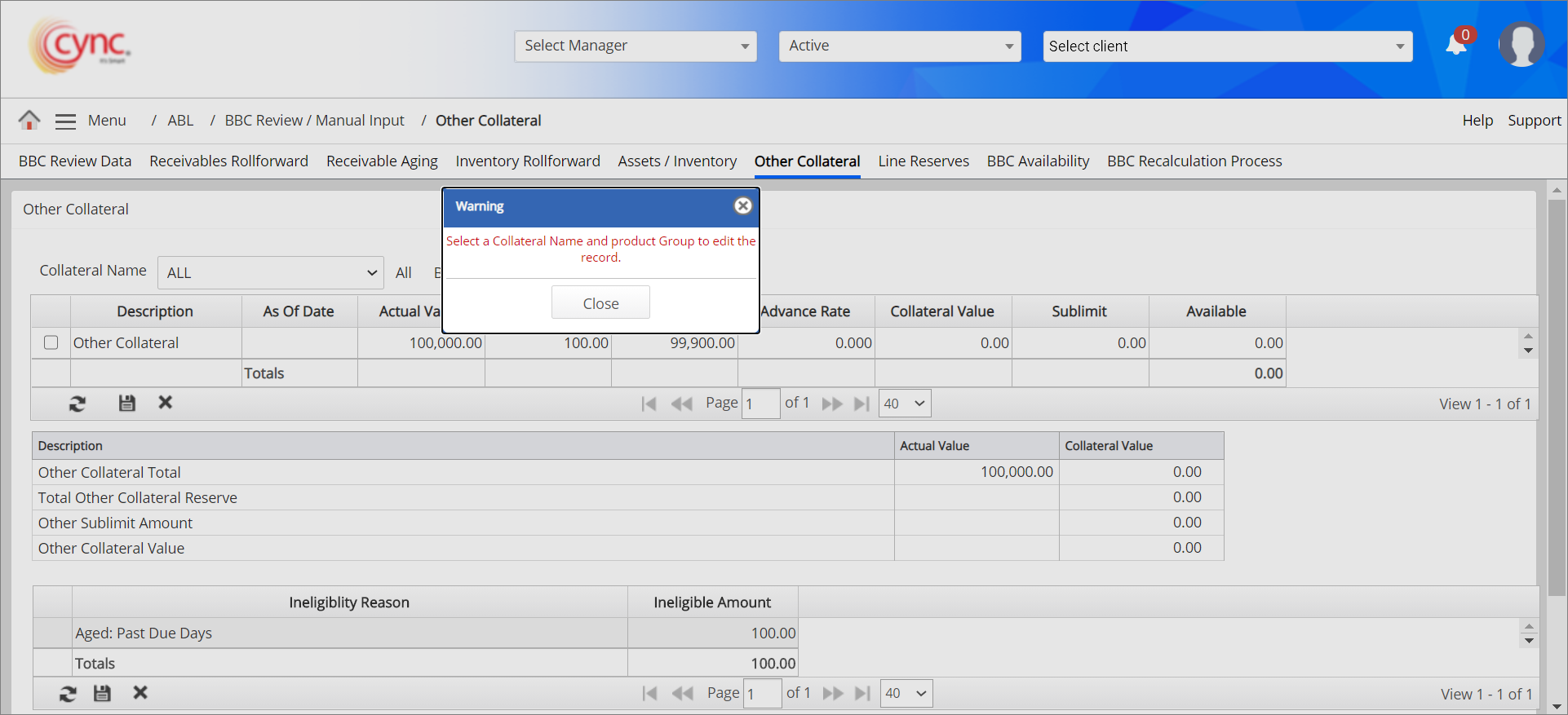Click the refresh icon in the Ineligibility grid

click(68, 694)
